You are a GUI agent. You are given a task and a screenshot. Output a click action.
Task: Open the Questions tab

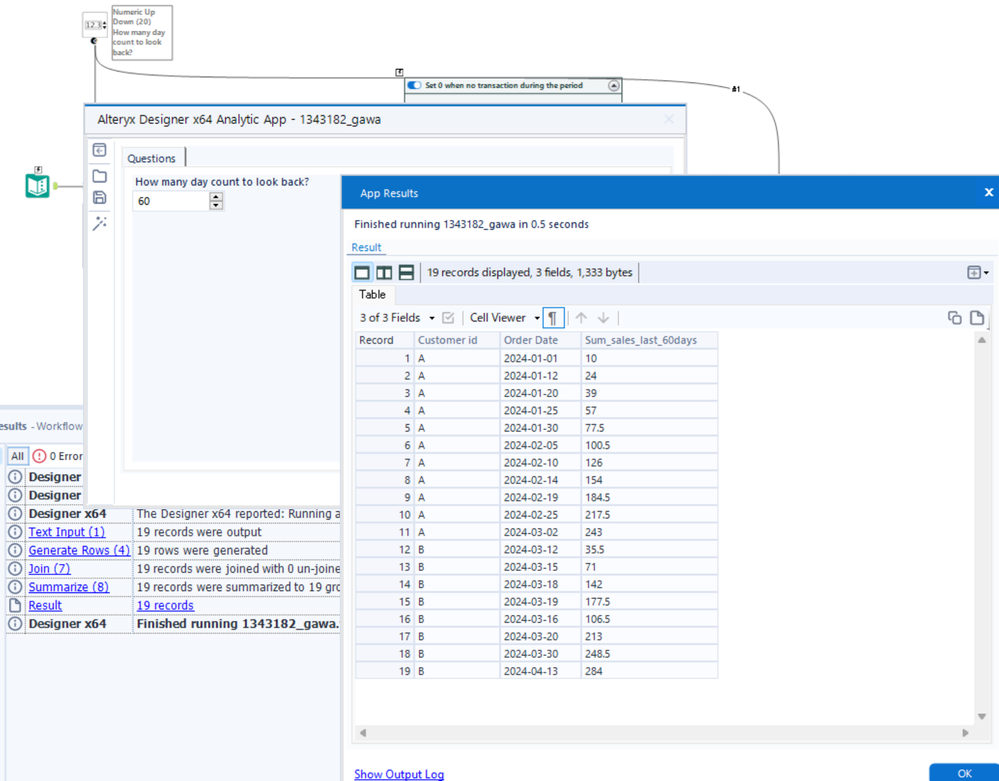point(152,159)
